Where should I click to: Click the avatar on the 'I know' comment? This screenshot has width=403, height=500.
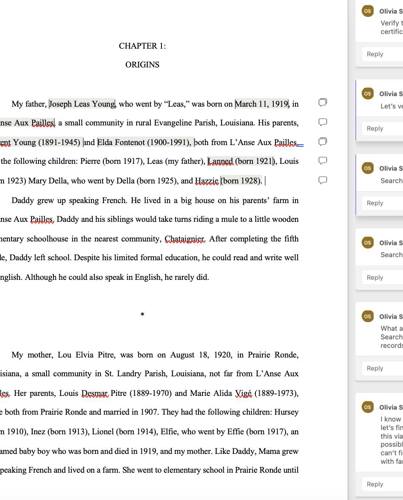coord(367,407)
